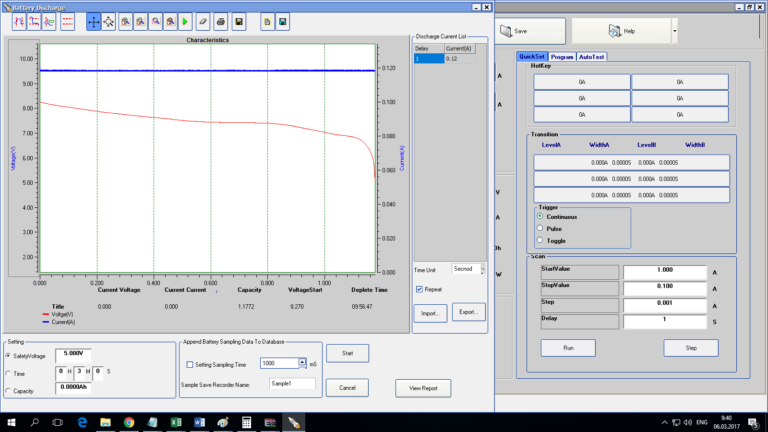Click the blue Current(A) legend swatch
This screenshot has width=768, height=432.
point(46,322)
